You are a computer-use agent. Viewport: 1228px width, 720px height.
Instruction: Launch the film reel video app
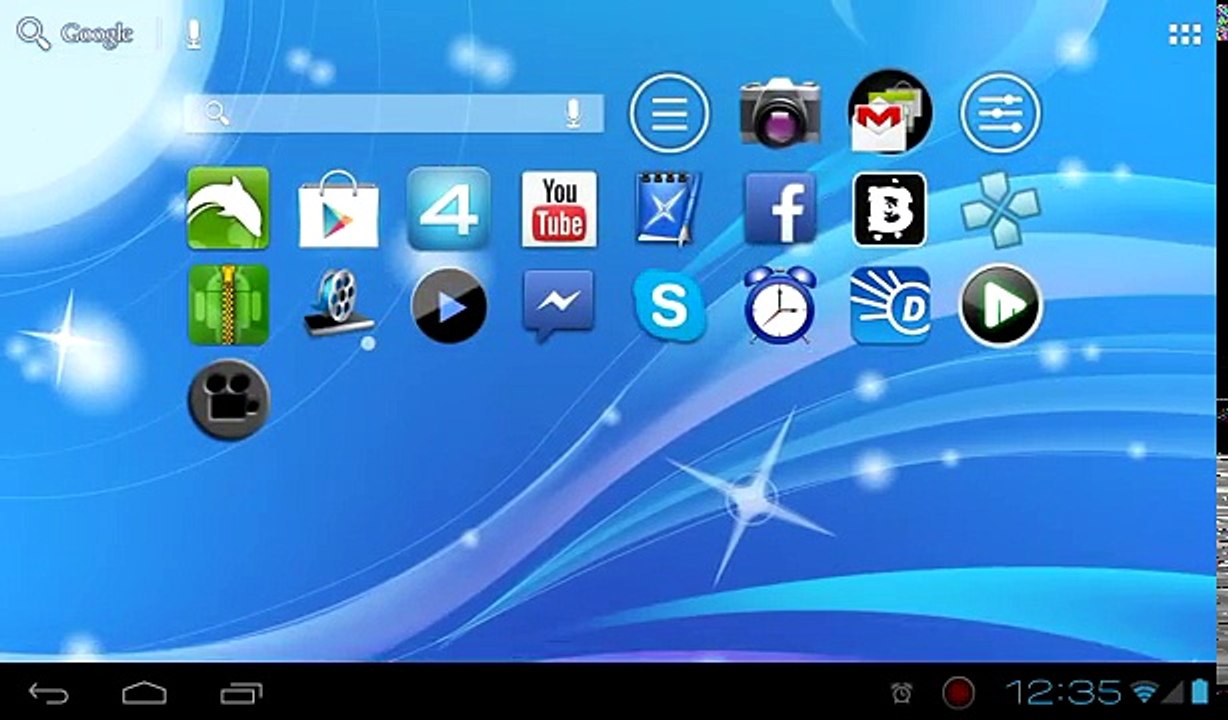coord(339,303)
